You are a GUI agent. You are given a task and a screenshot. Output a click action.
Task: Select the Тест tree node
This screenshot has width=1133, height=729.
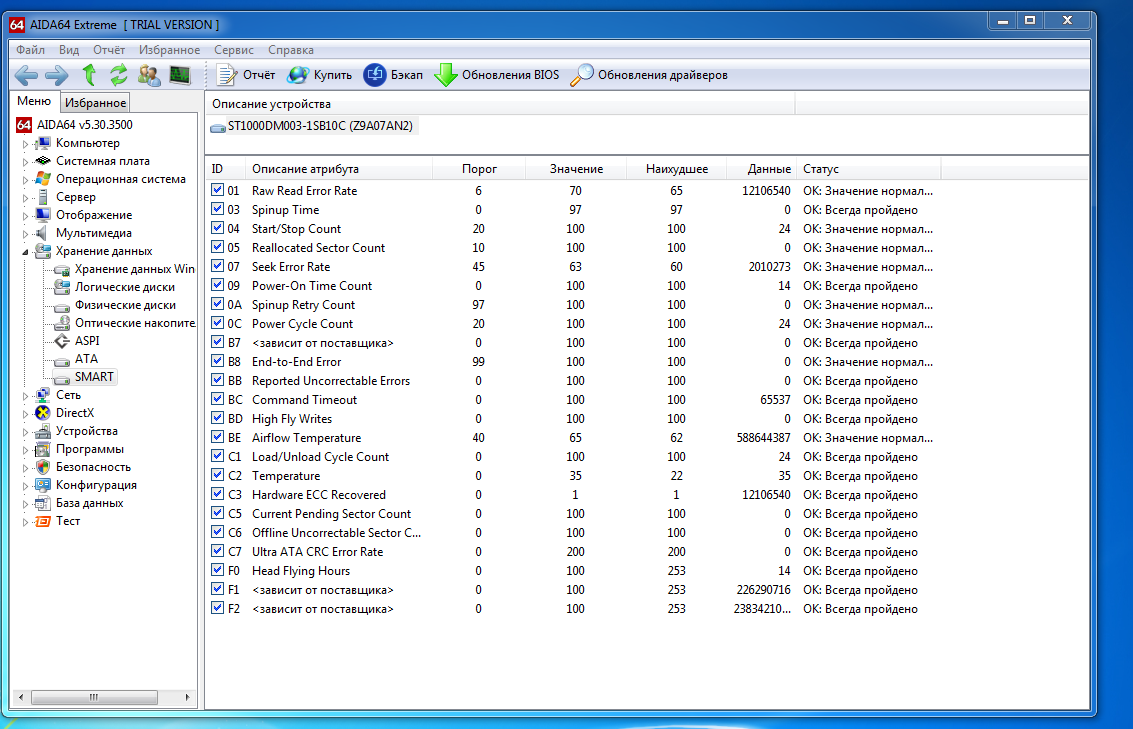point(68,521)
